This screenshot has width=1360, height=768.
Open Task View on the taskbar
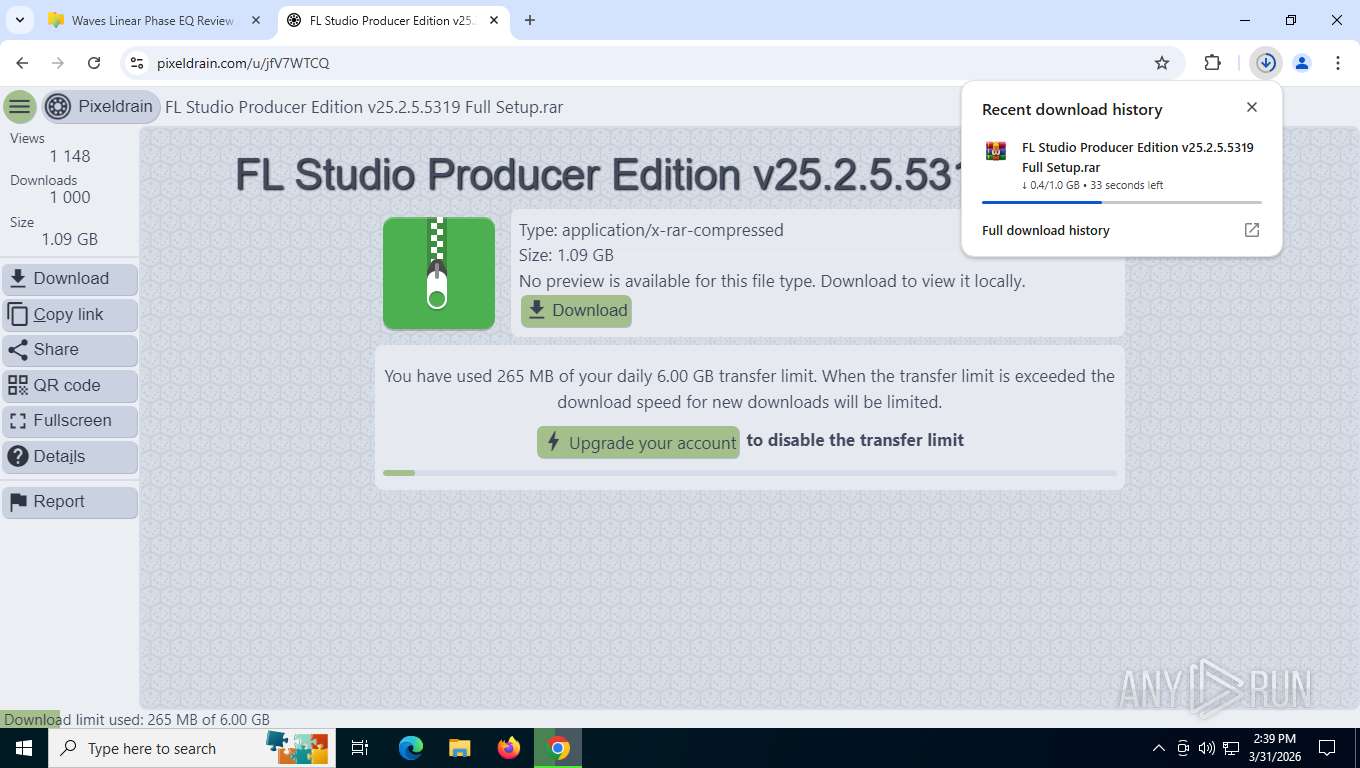360,748
